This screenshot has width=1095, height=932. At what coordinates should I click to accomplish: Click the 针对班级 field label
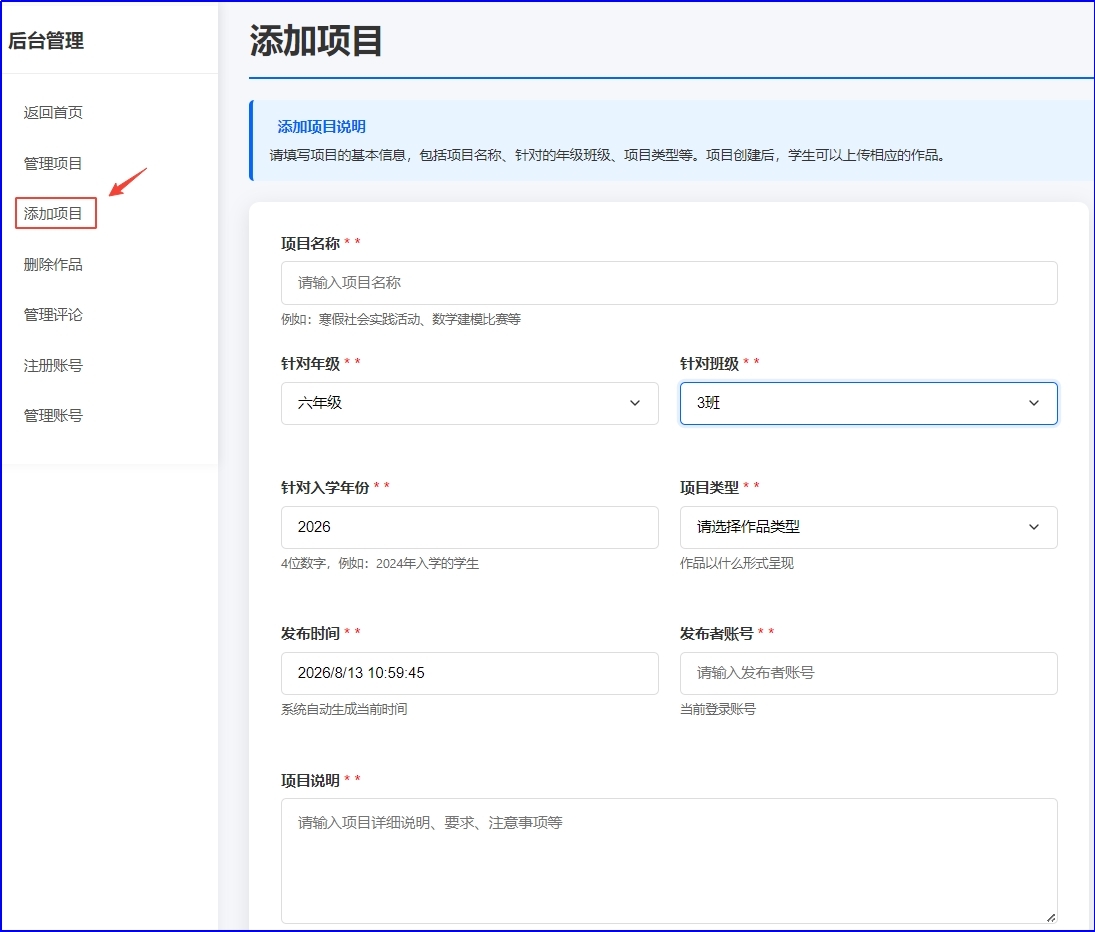click(x=710, y=363)
